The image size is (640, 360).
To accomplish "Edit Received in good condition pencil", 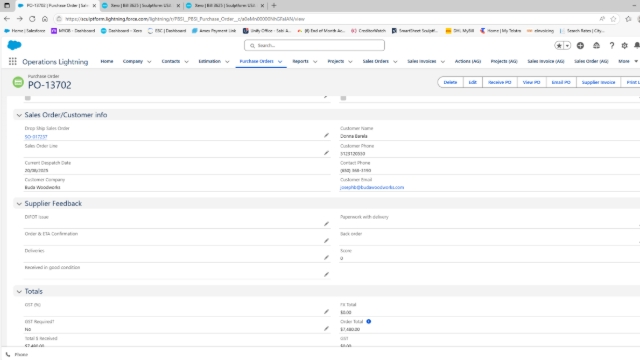I will point(326,274).
